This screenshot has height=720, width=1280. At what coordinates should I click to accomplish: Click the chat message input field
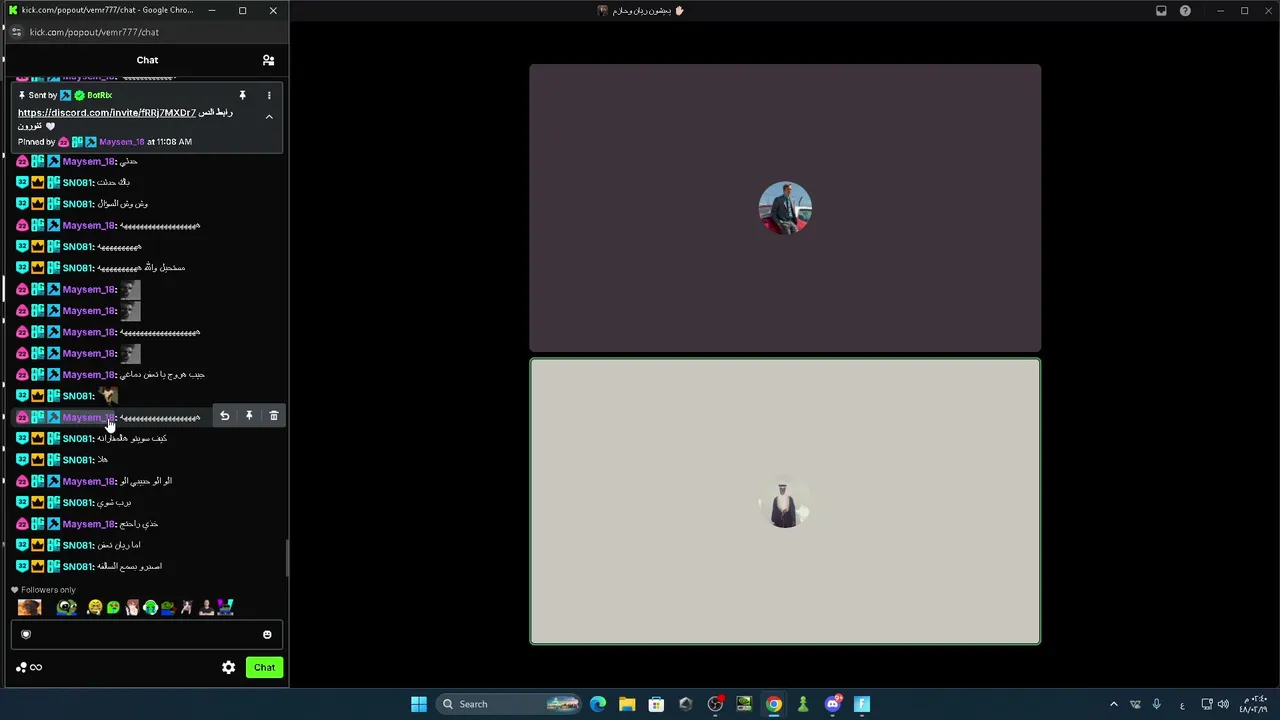click(x=147, y=634)
